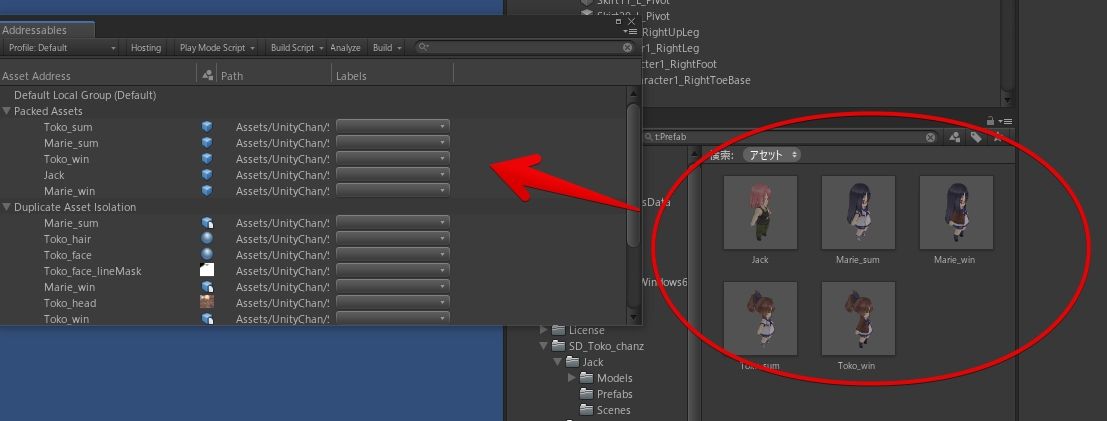Click the prefab cube icon for Toko_sum

click(x=207, y=126)
